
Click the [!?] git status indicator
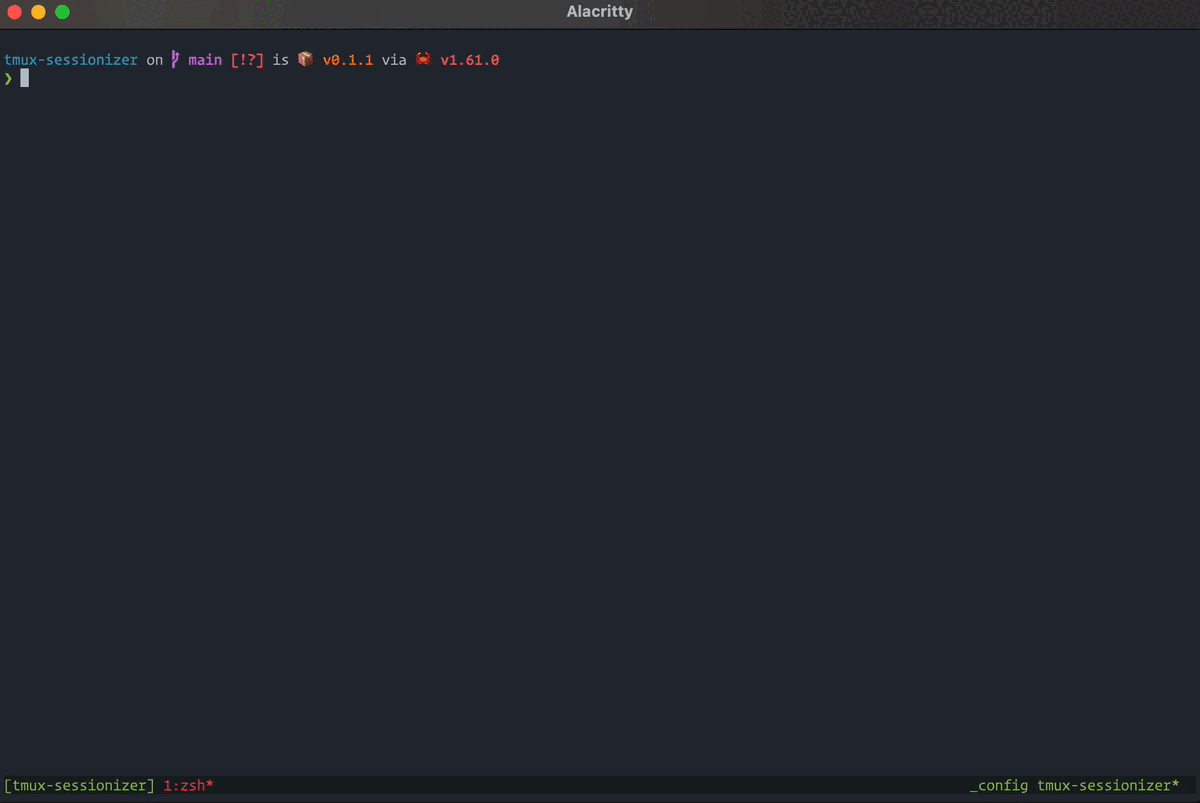pyautogui.click(x=247, y=60)
